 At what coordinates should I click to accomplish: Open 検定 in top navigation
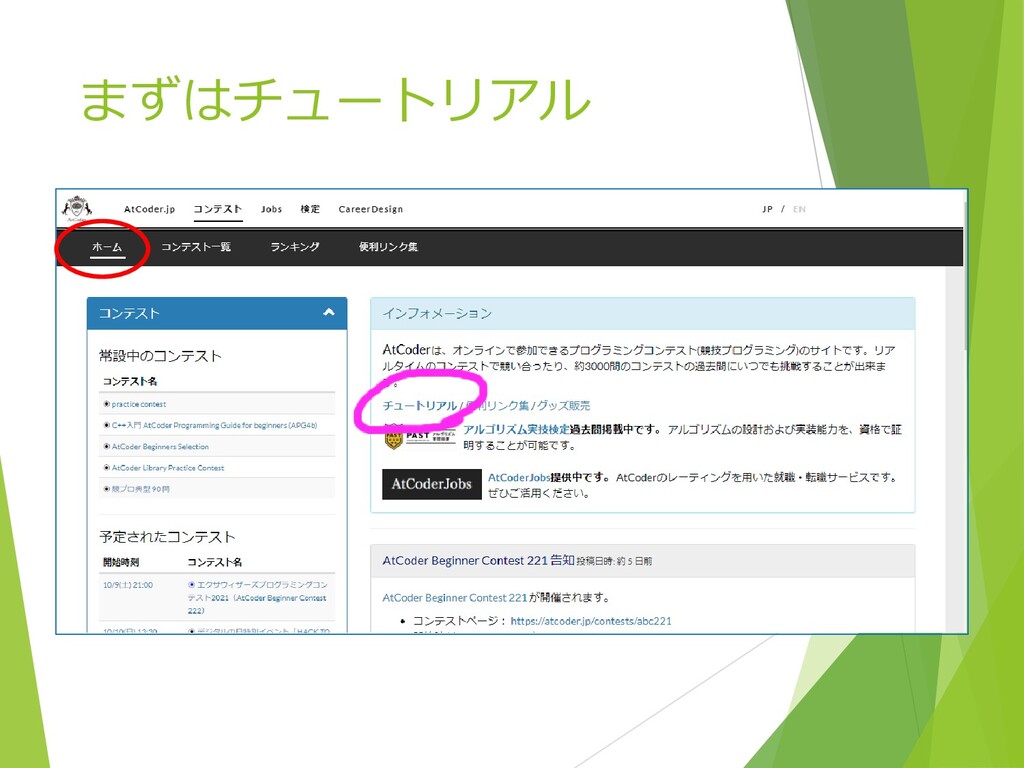pyautogui.click(x=310, y=209)
